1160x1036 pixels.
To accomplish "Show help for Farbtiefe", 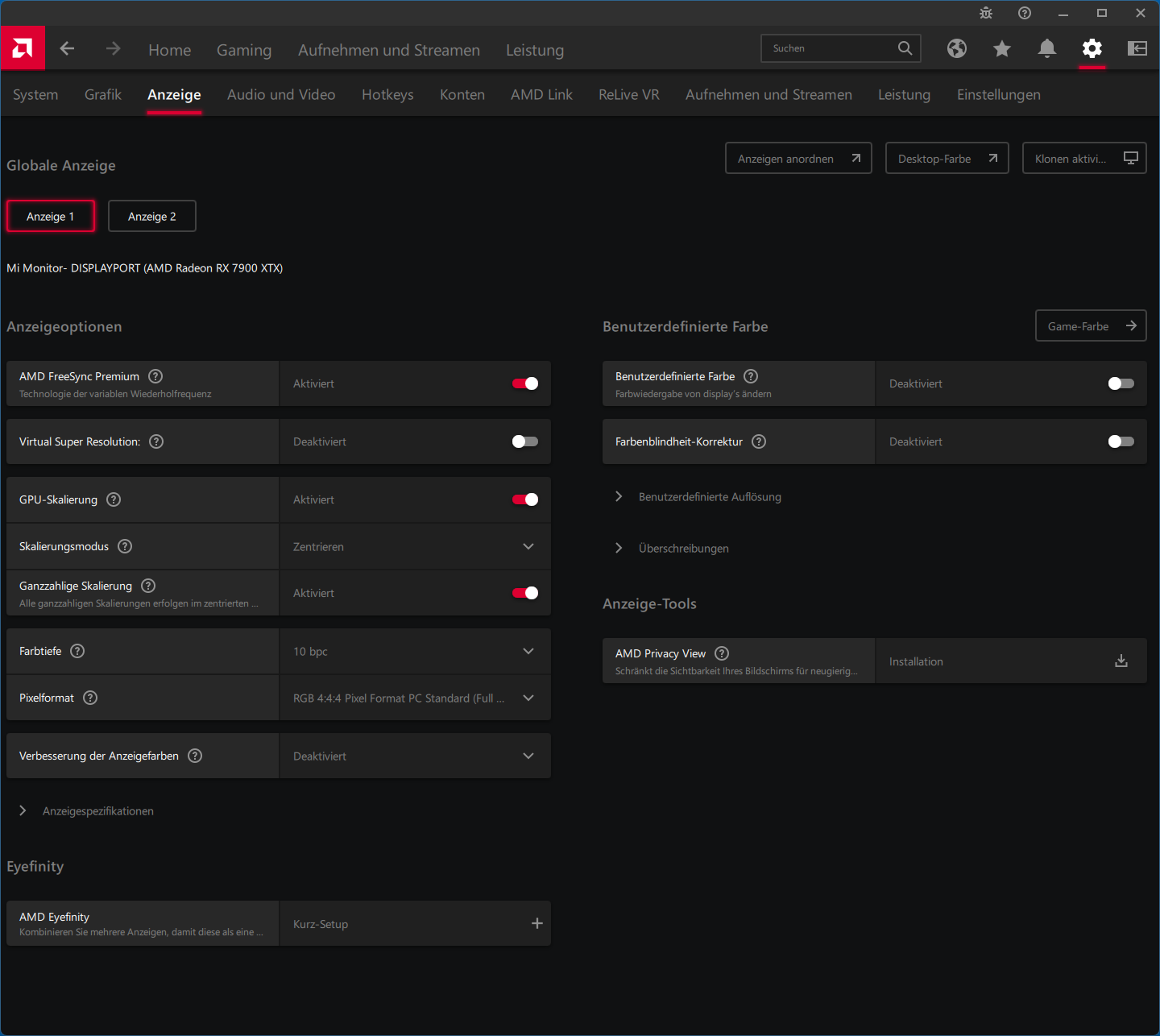I will pos(77,651).
